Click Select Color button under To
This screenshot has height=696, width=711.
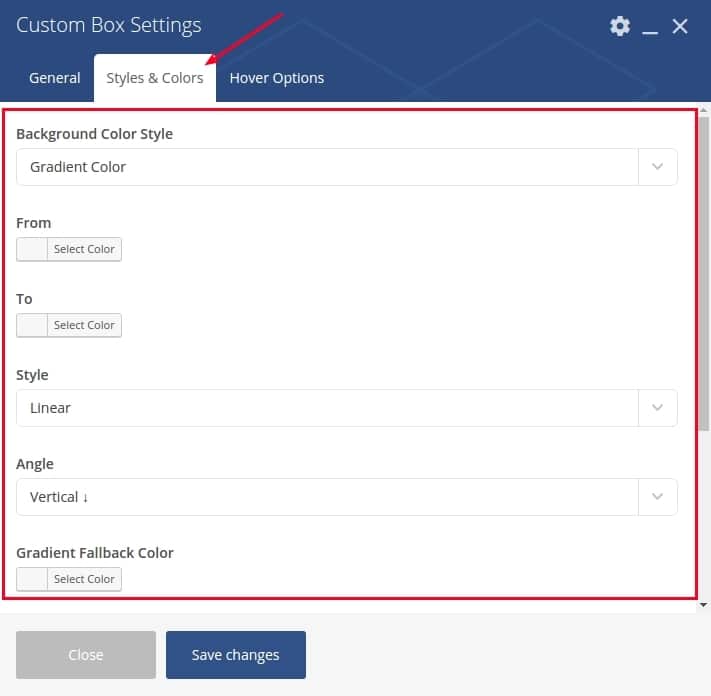[x=84, y=325]
